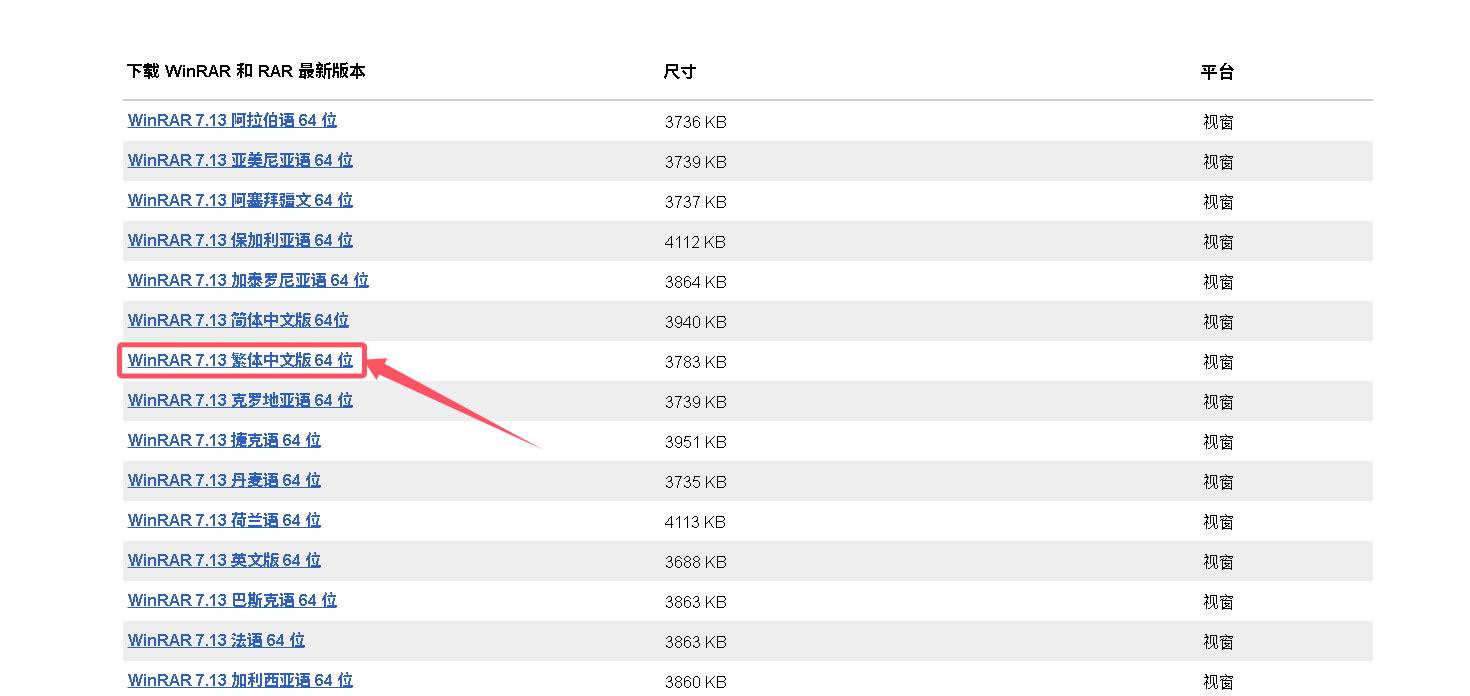Select WinRAR 7.13 保加利亚语 64 位 link

pos(240,240)
